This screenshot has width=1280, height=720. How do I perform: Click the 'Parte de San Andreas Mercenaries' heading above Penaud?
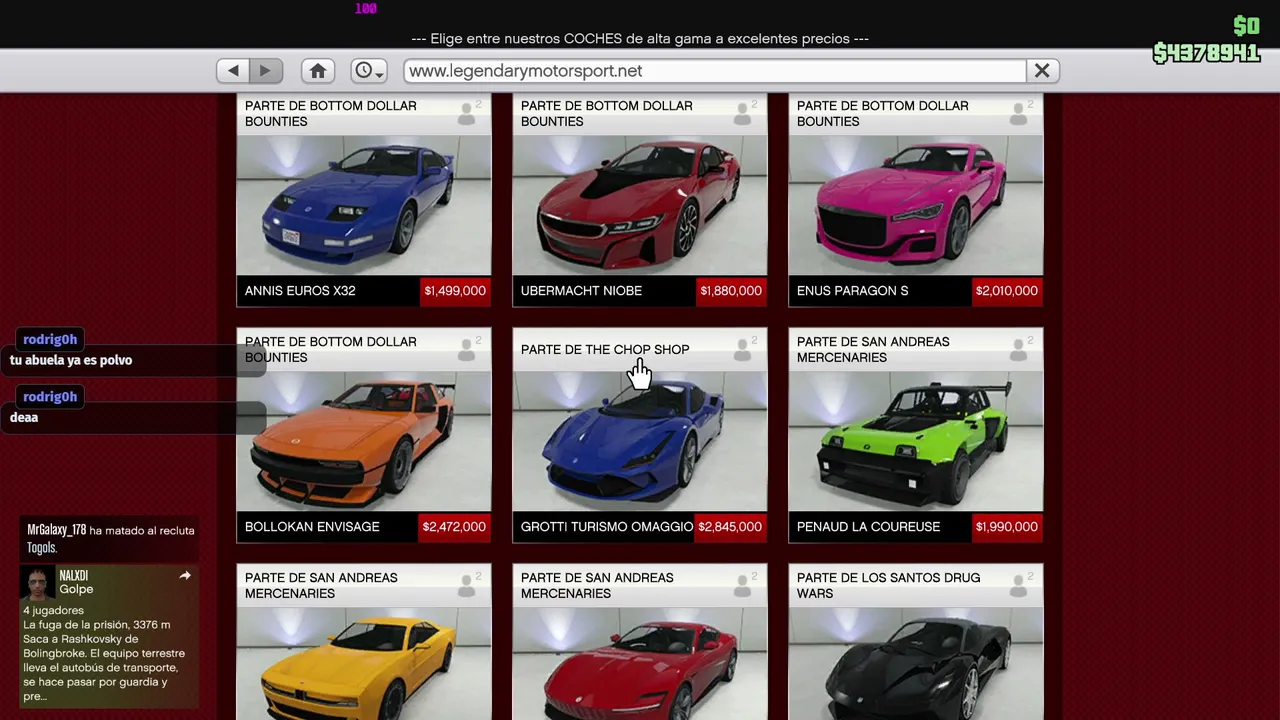pos(873,349)
